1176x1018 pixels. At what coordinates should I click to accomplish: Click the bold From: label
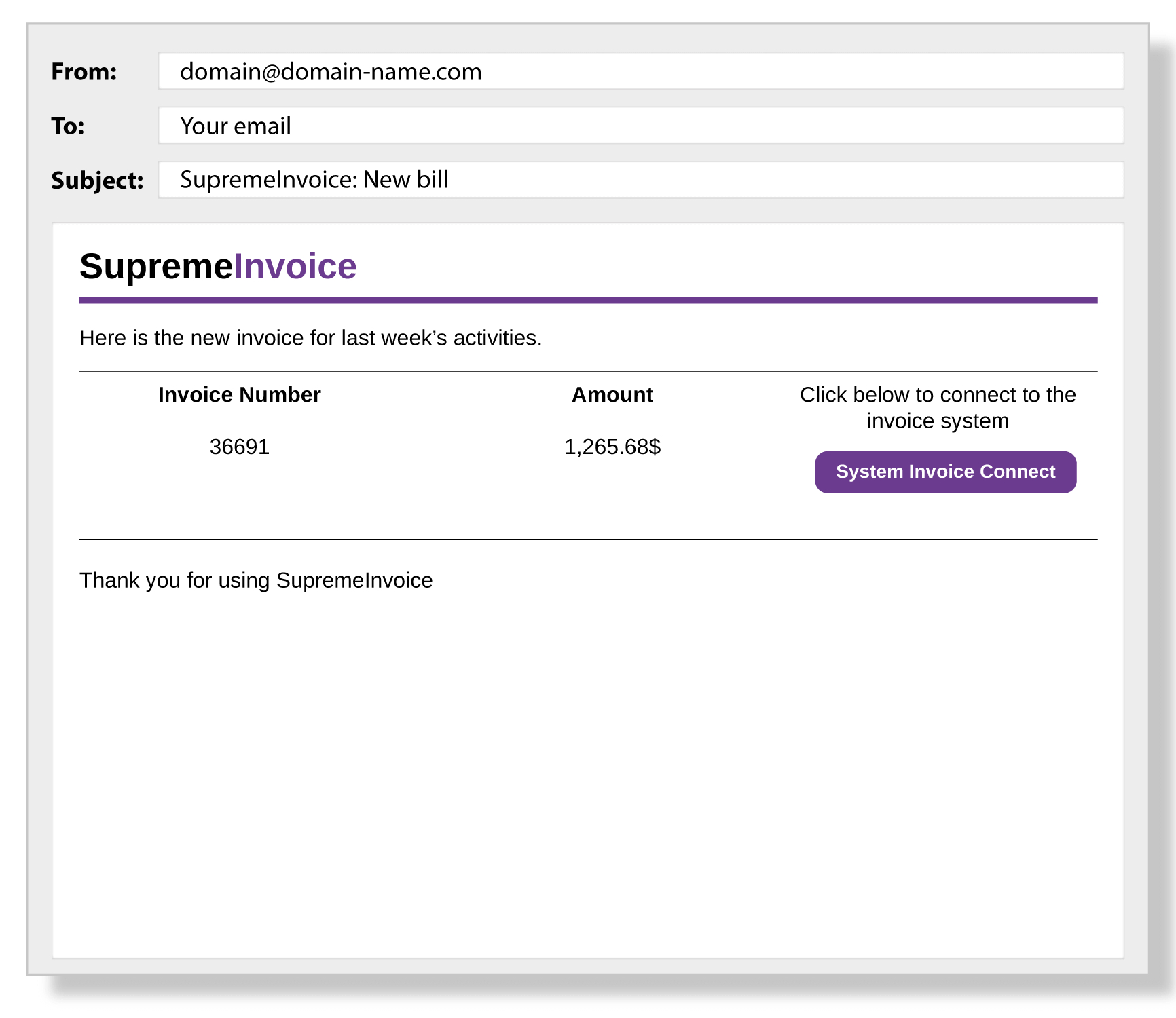84,72
